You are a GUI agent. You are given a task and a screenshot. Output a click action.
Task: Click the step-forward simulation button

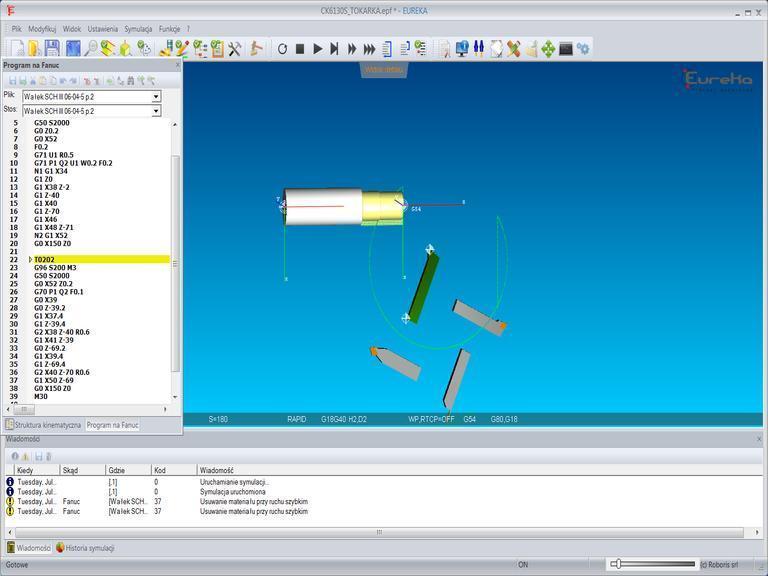[334, 48]
